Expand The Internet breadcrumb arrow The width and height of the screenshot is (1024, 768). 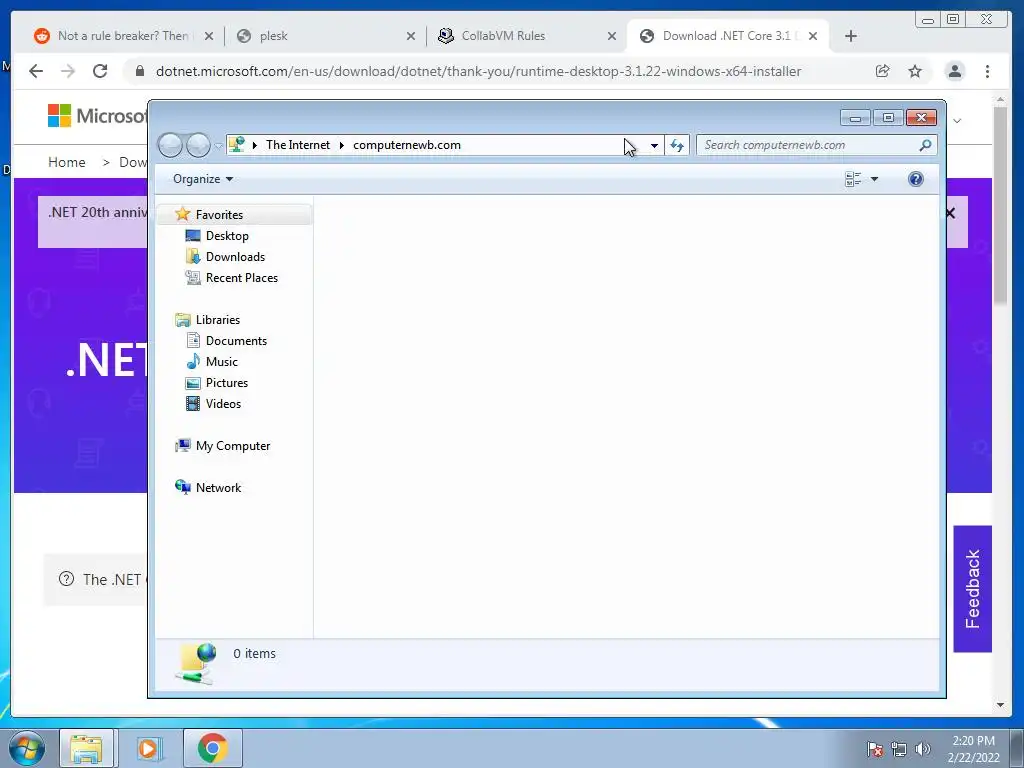pos(342,145)
